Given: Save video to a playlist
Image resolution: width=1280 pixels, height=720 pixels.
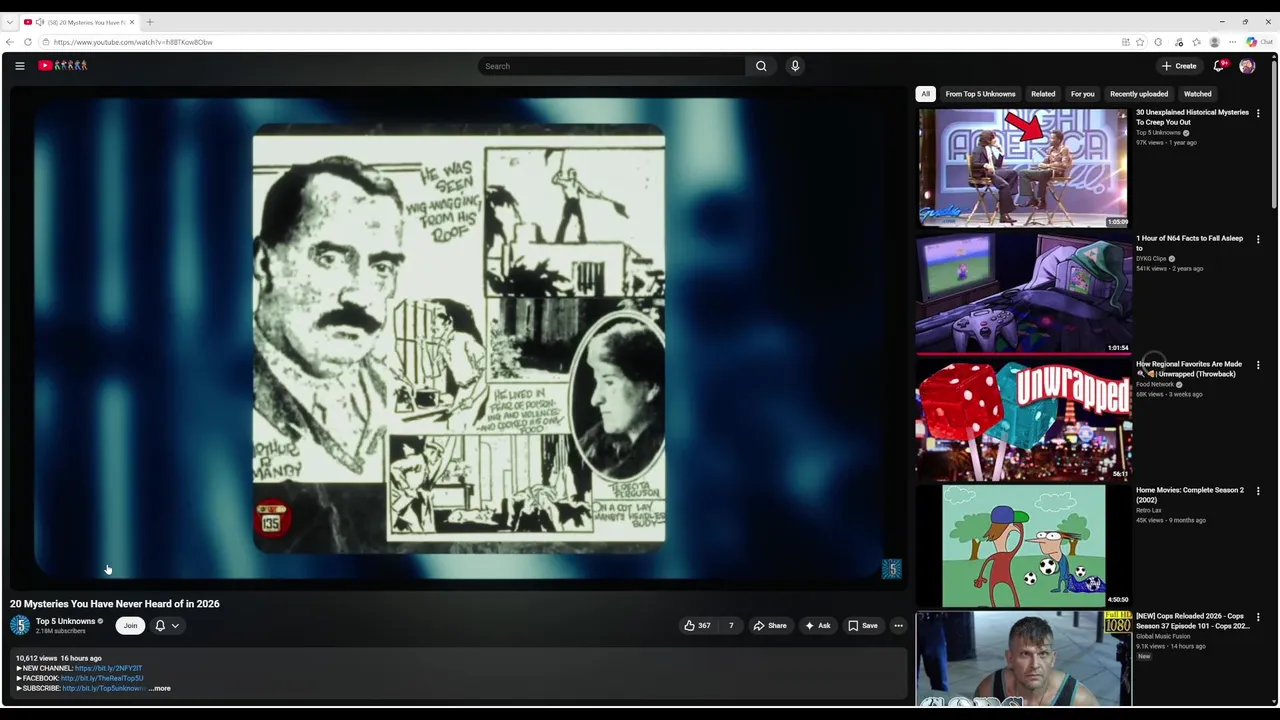Looking at the screenshot, I should pos(862,626).
